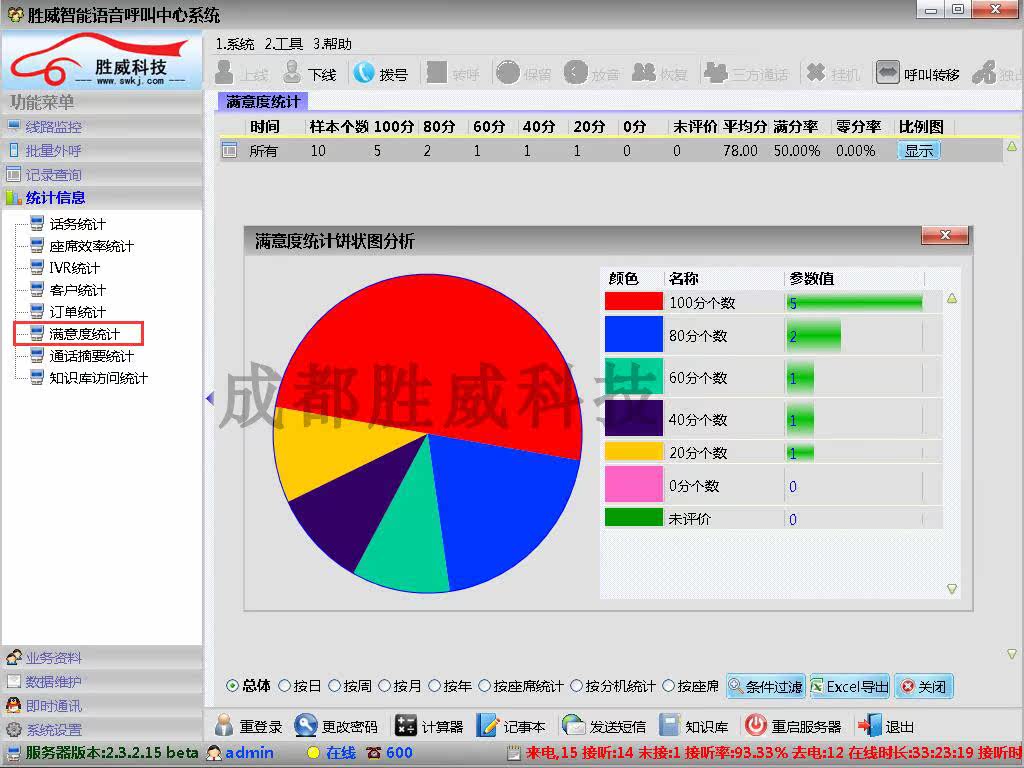Image resolution: width=1024 pixels, height=768 pixels.
Task: Select the 按月 radio button
Action: click(385, 686)
